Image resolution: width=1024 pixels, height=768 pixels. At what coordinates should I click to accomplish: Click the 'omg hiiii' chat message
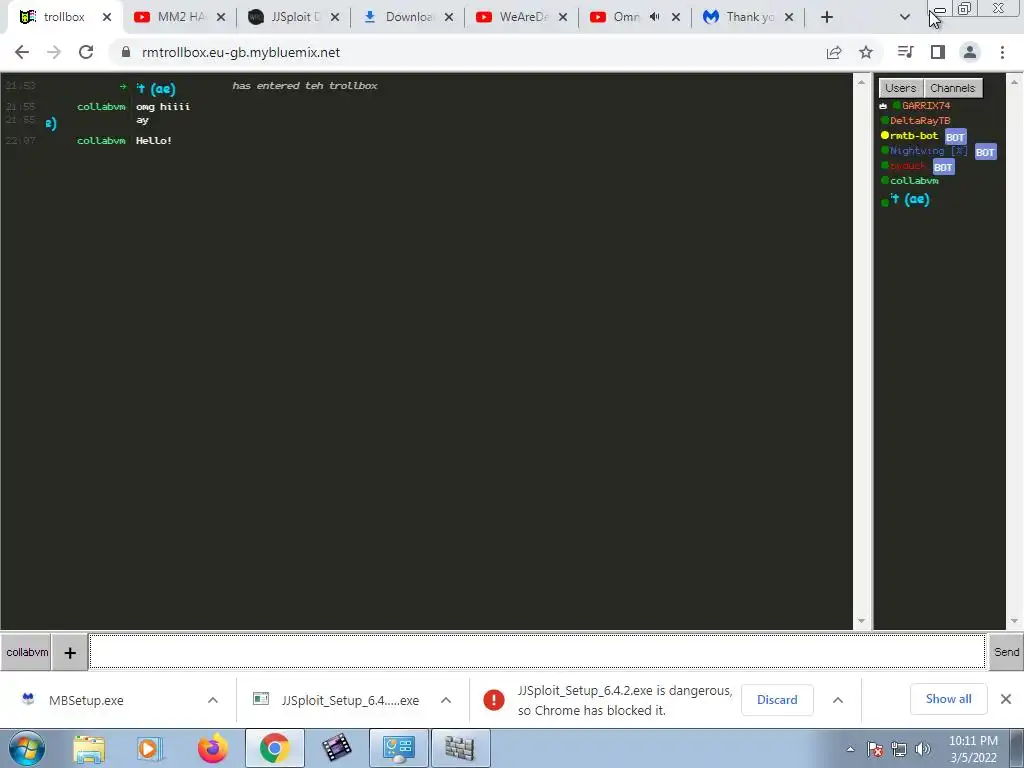coord(163,106)
